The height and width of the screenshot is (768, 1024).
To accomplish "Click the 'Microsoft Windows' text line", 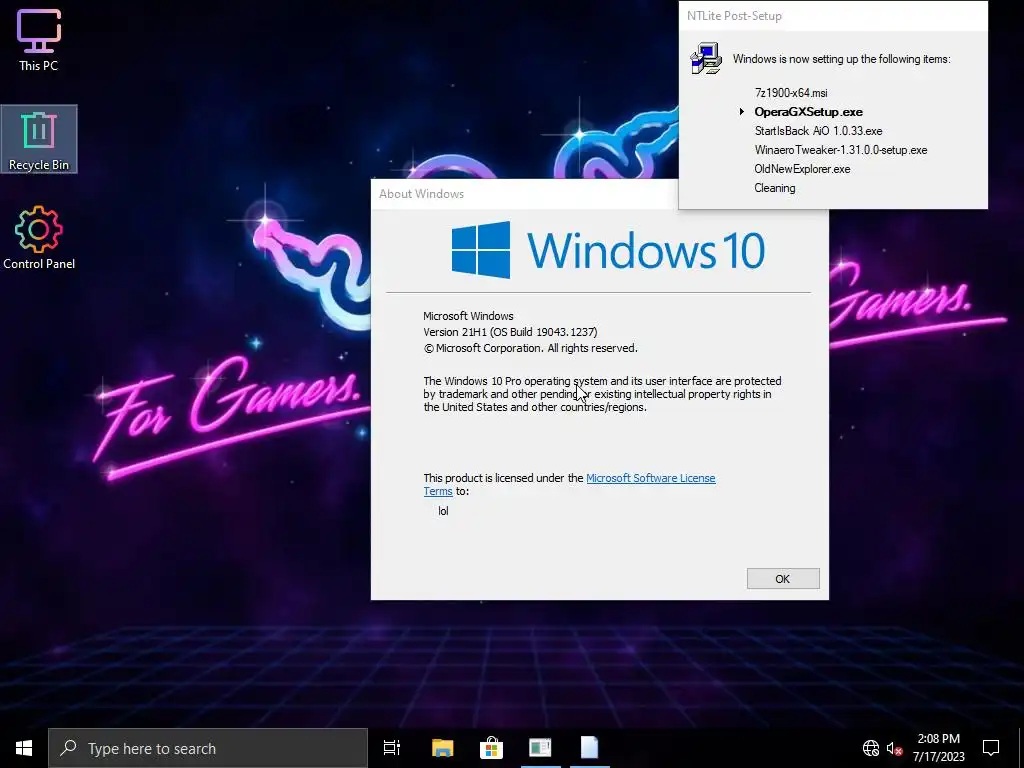I will 468,316.
